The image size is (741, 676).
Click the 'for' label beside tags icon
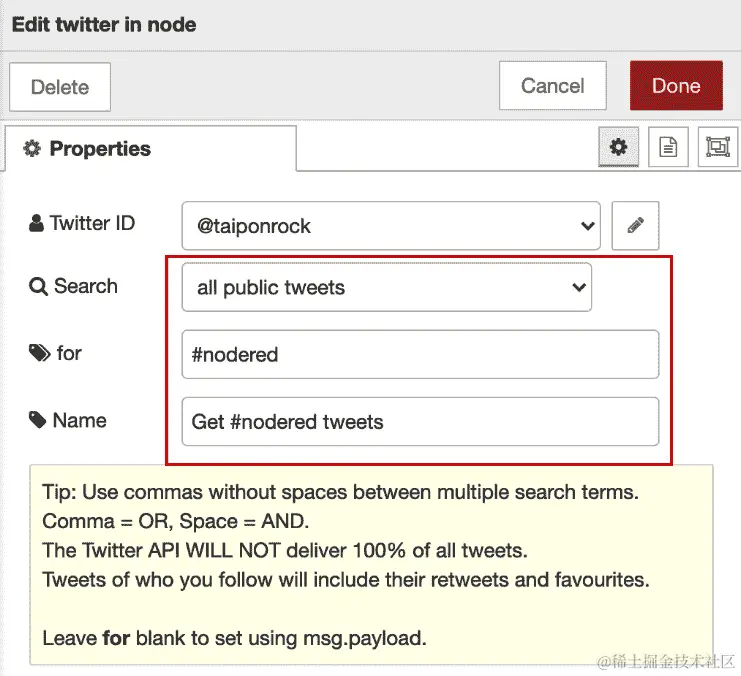pyautogui.click(x=69, y=353)
